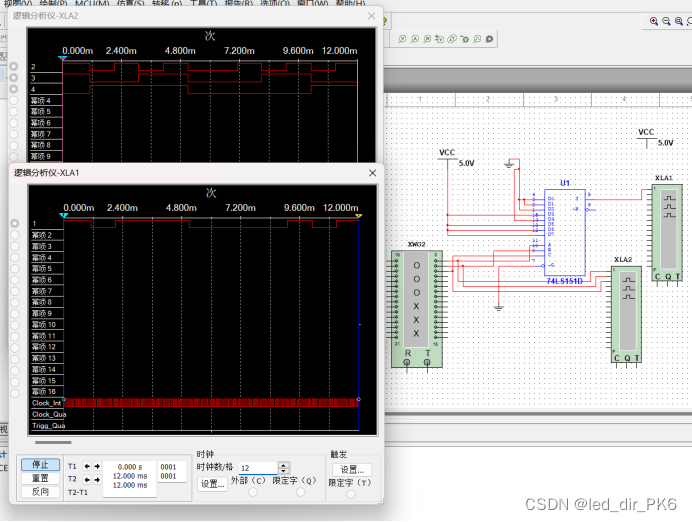This screenshot has height=522, width=692.
Task: Click the Trigg_Qua row label in XLA1
Action: point(49,425)
